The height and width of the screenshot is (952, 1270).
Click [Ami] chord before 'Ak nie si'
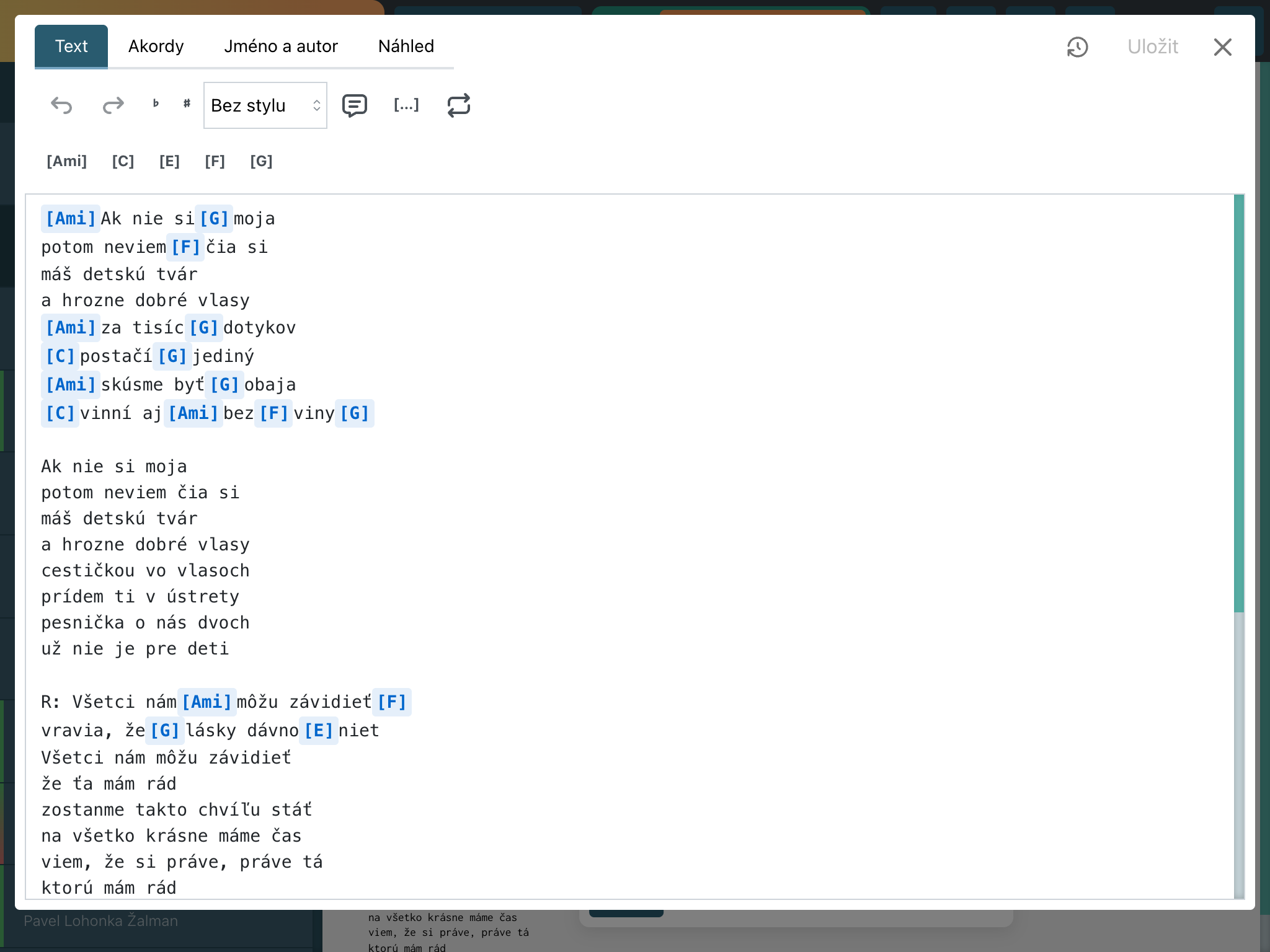tap(71, 218)
